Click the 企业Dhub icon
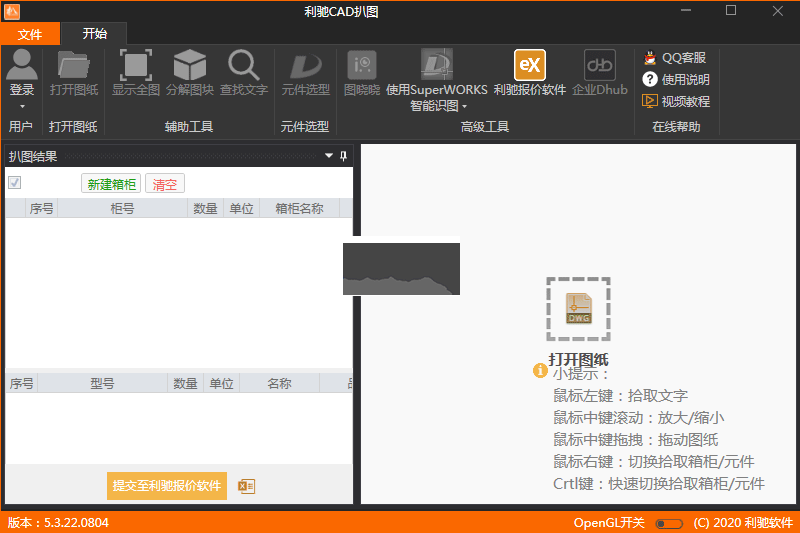Image resolution: width=800 pixels, height=533 pixels. (599, 66)
